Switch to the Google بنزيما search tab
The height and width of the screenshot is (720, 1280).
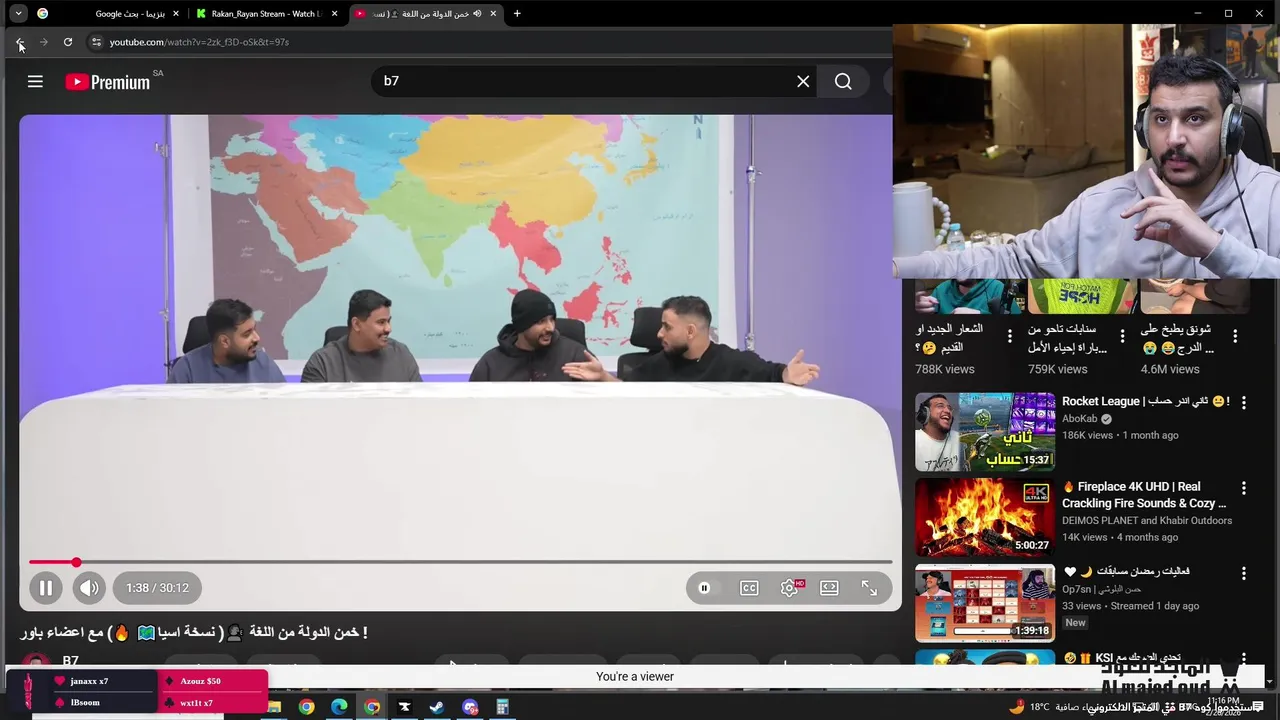tap(107, 14)
